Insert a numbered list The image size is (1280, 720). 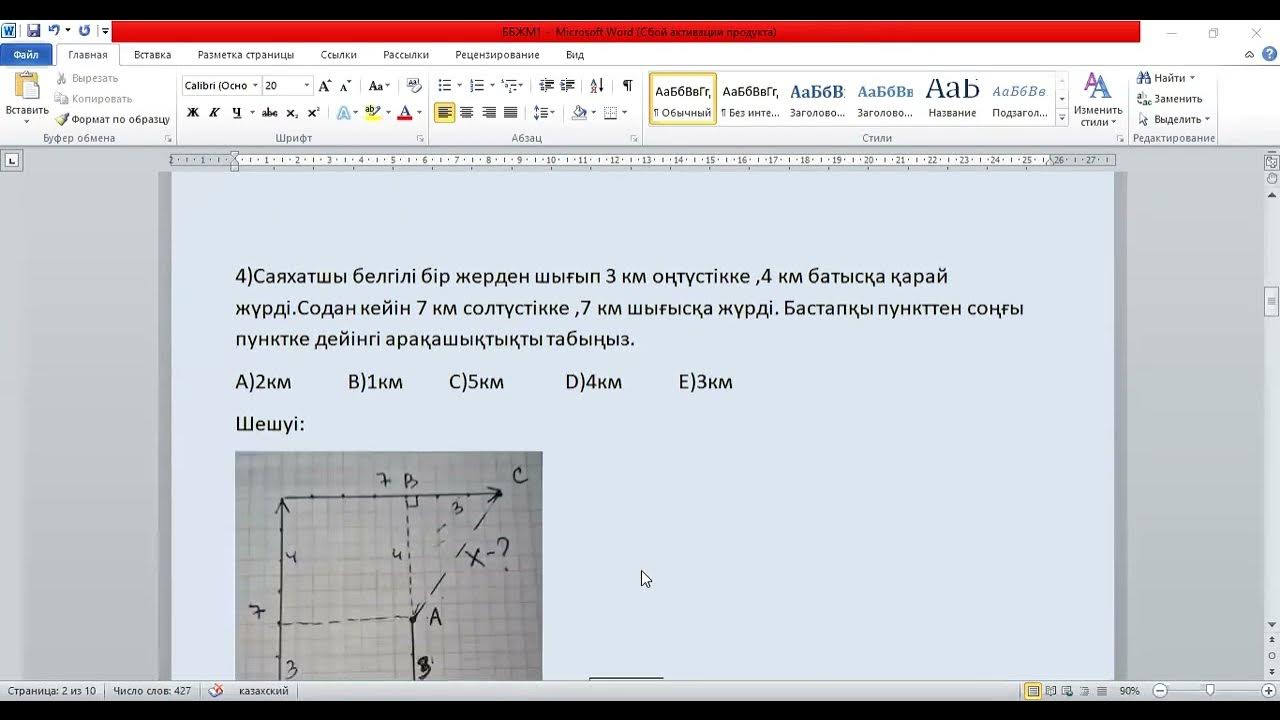click(477, 86)
